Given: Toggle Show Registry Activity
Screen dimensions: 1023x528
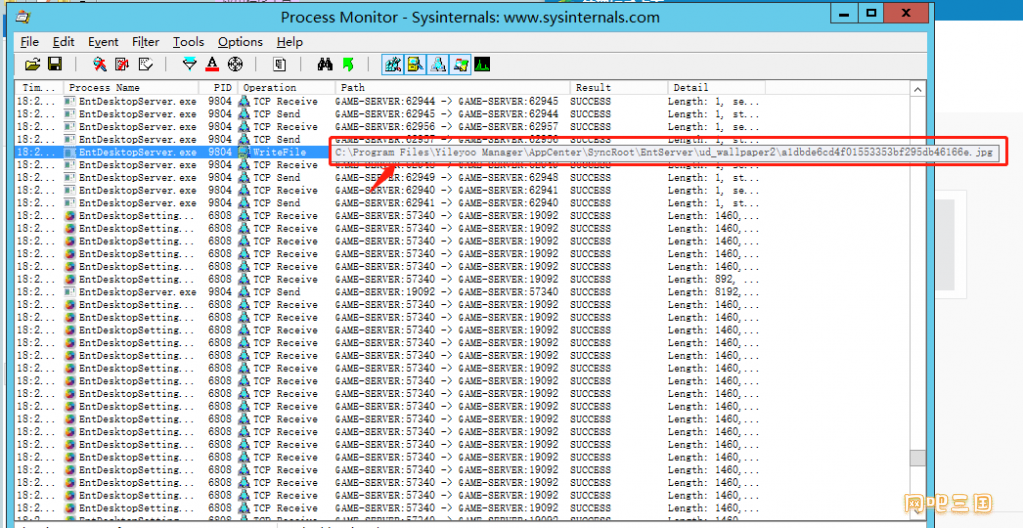Looking at the screenshot, I should coord(393,64).
